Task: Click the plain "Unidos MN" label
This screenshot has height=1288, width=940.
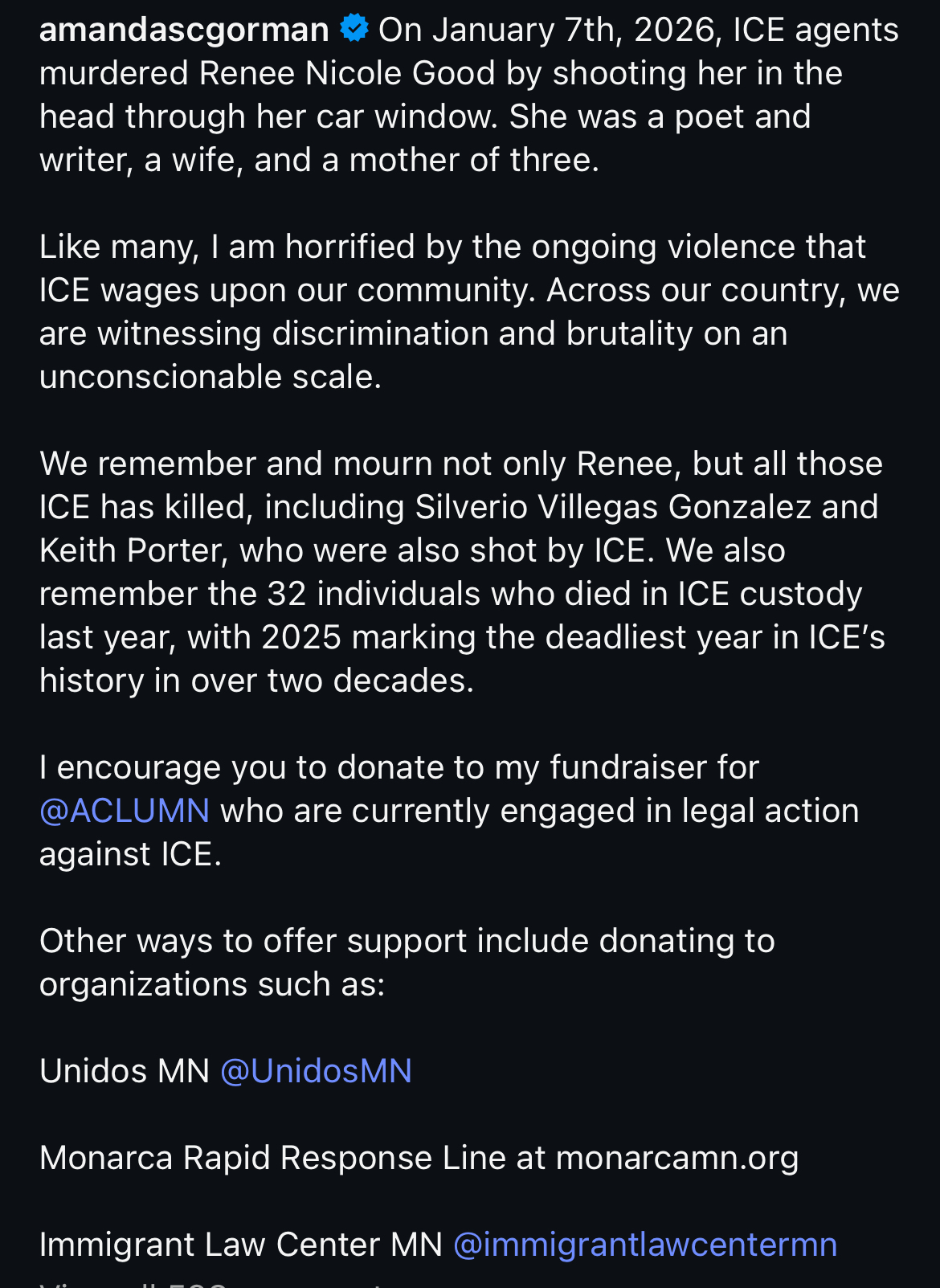Action: click(x=124, y=1071)
